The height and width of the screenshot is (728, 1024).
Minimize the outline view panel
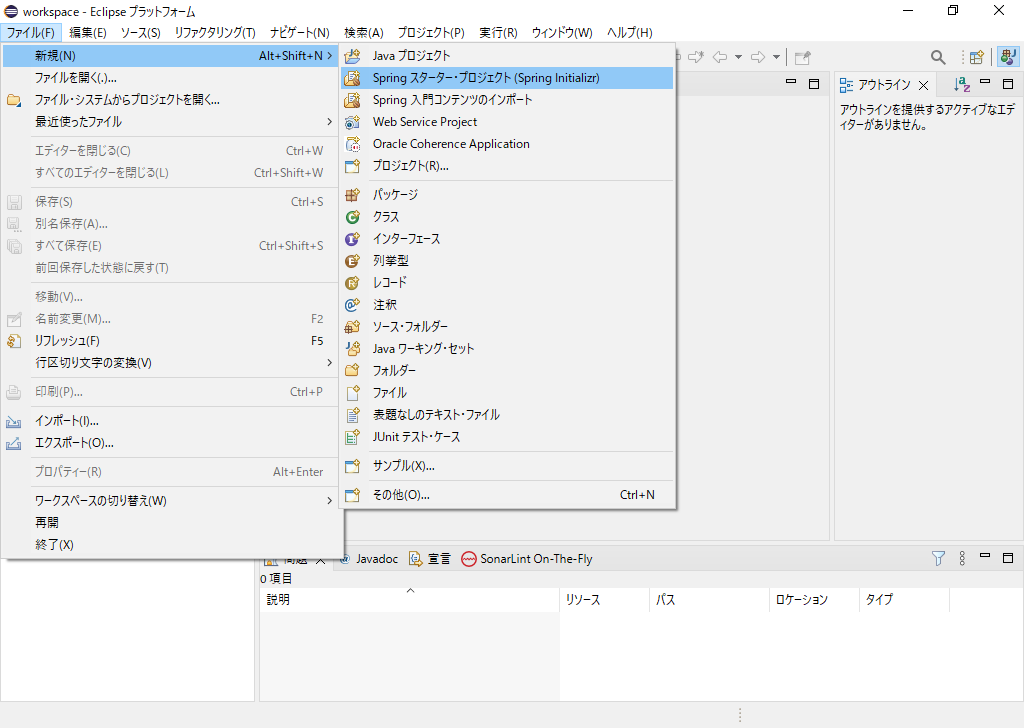point(985,83)
